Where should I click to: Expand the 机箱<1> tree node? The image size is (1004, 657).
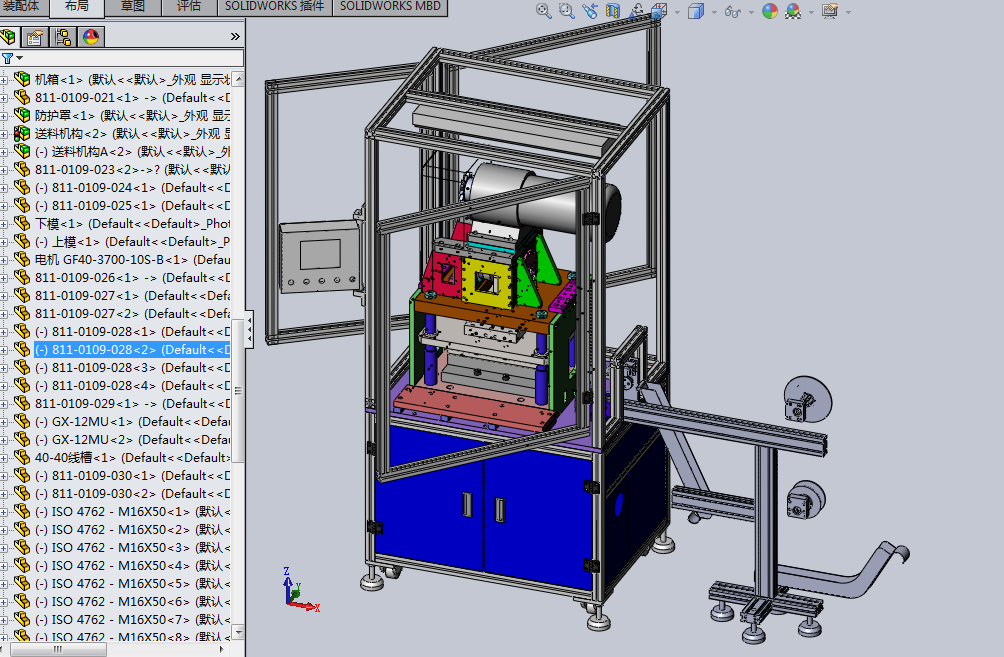[5, 80]
